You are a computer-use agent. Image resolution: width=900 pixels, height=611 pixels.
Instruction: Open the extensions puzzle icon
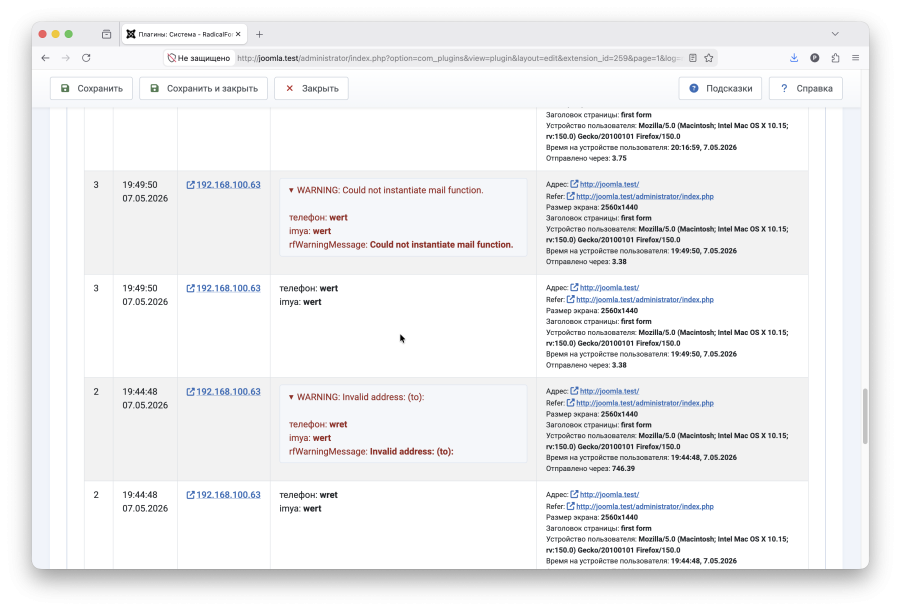coord(835,58)
